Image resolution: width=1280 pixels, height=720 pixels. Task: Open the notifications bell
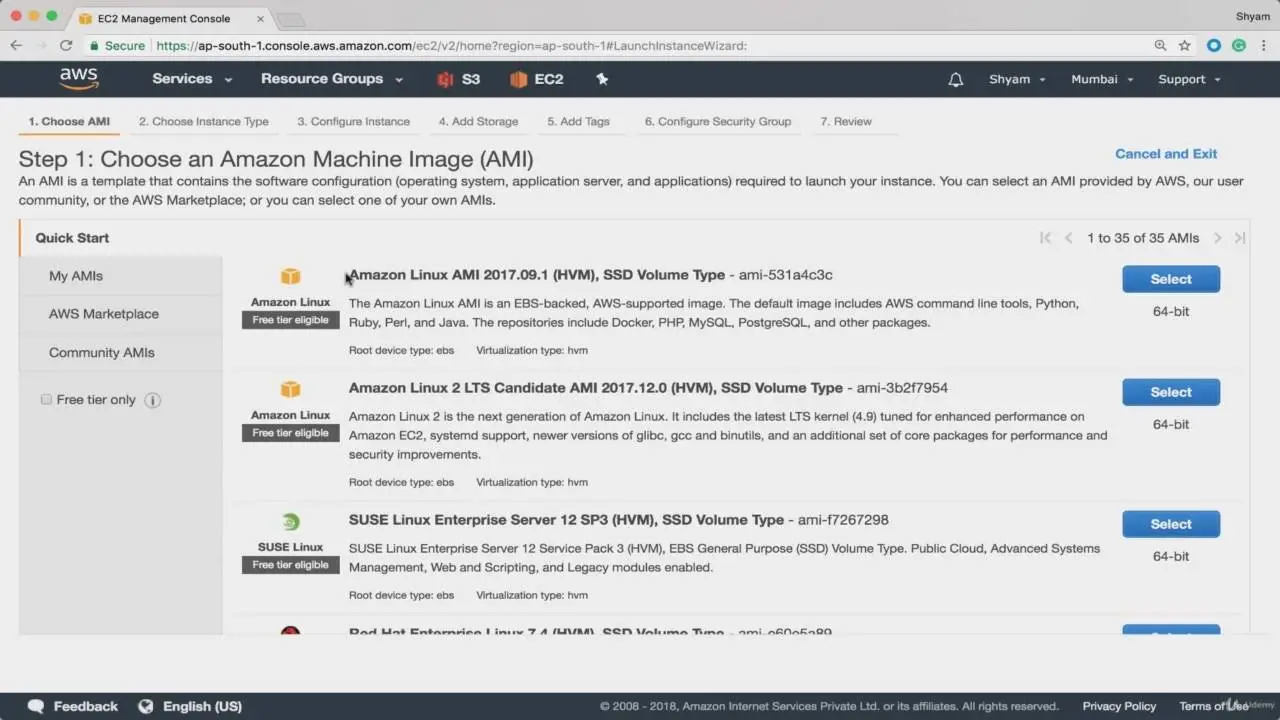coord(955,80)
